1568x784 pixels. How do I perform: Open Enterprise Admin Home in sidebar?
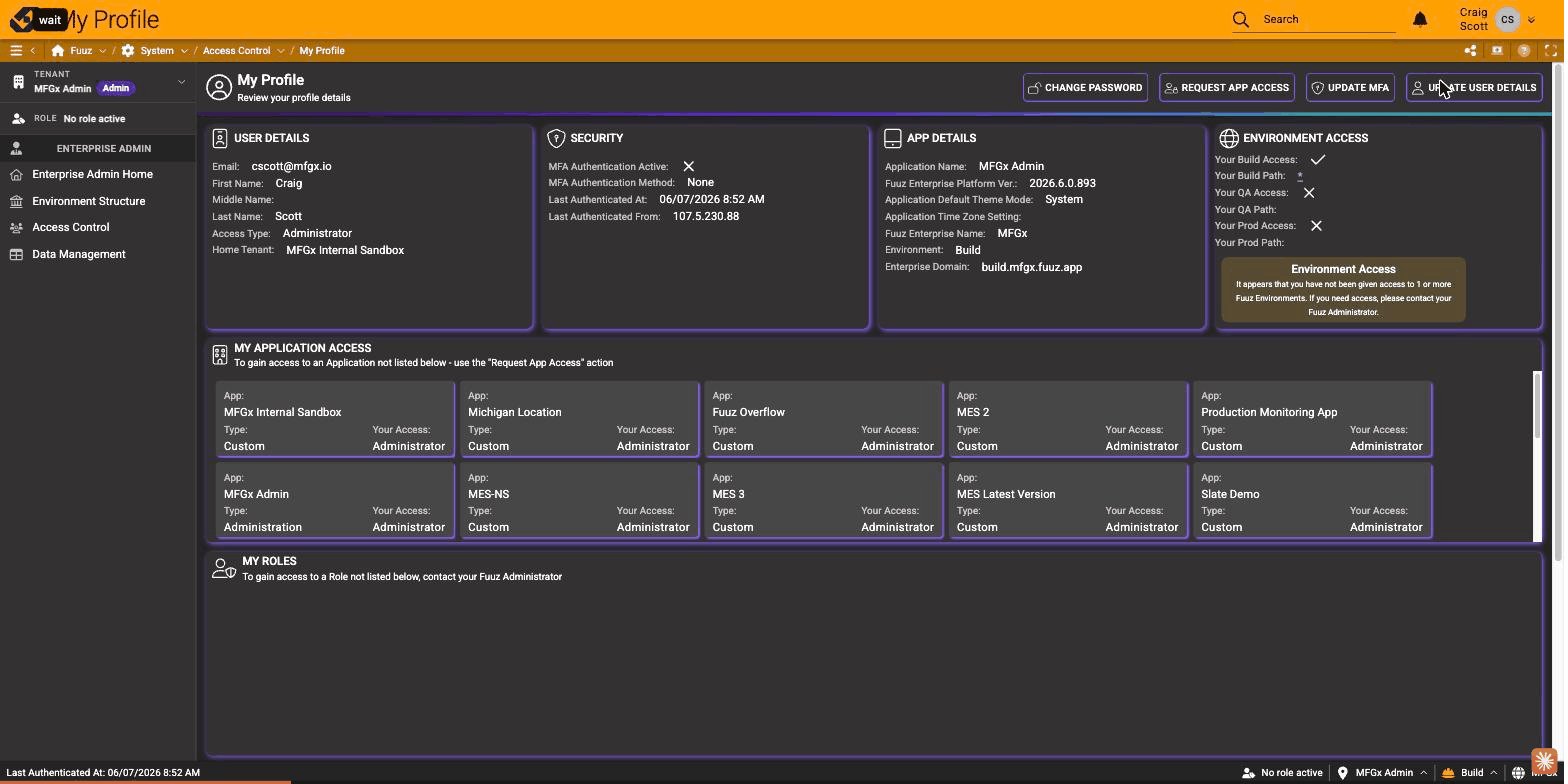(x=98, y=174)
